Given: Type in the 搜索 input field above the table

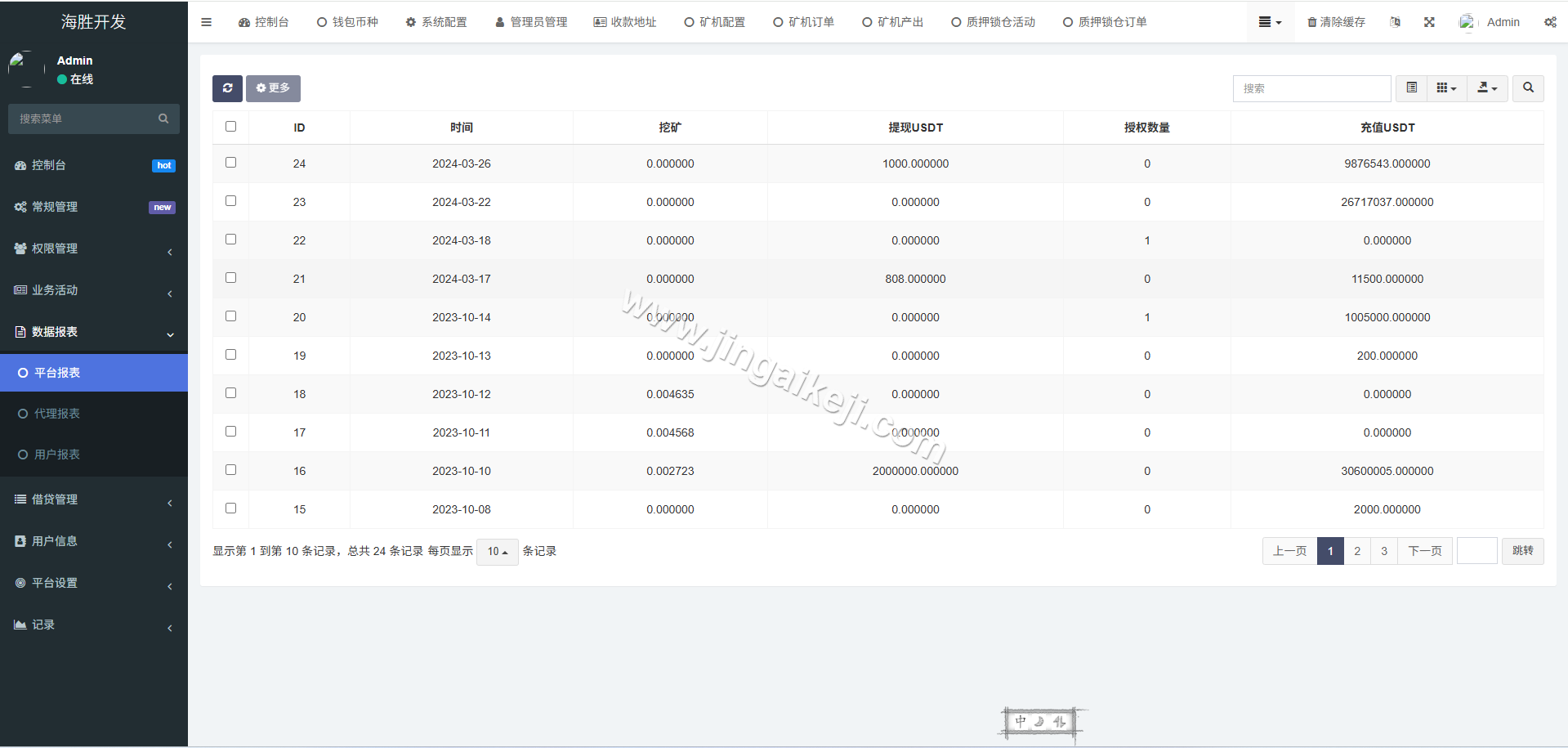Looking at the screenshot, I should [x=1311, y=88].
